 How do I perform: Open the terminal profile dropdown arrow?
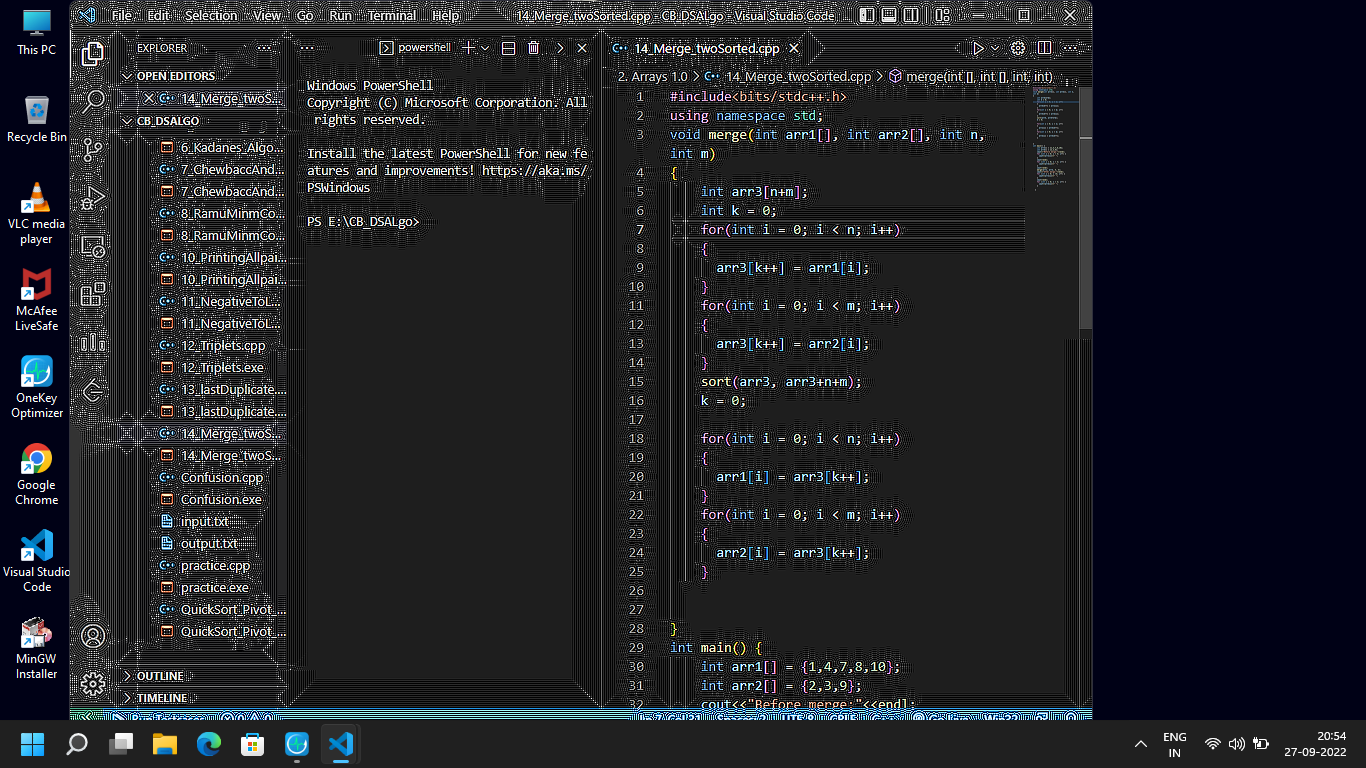coord(486,47)
